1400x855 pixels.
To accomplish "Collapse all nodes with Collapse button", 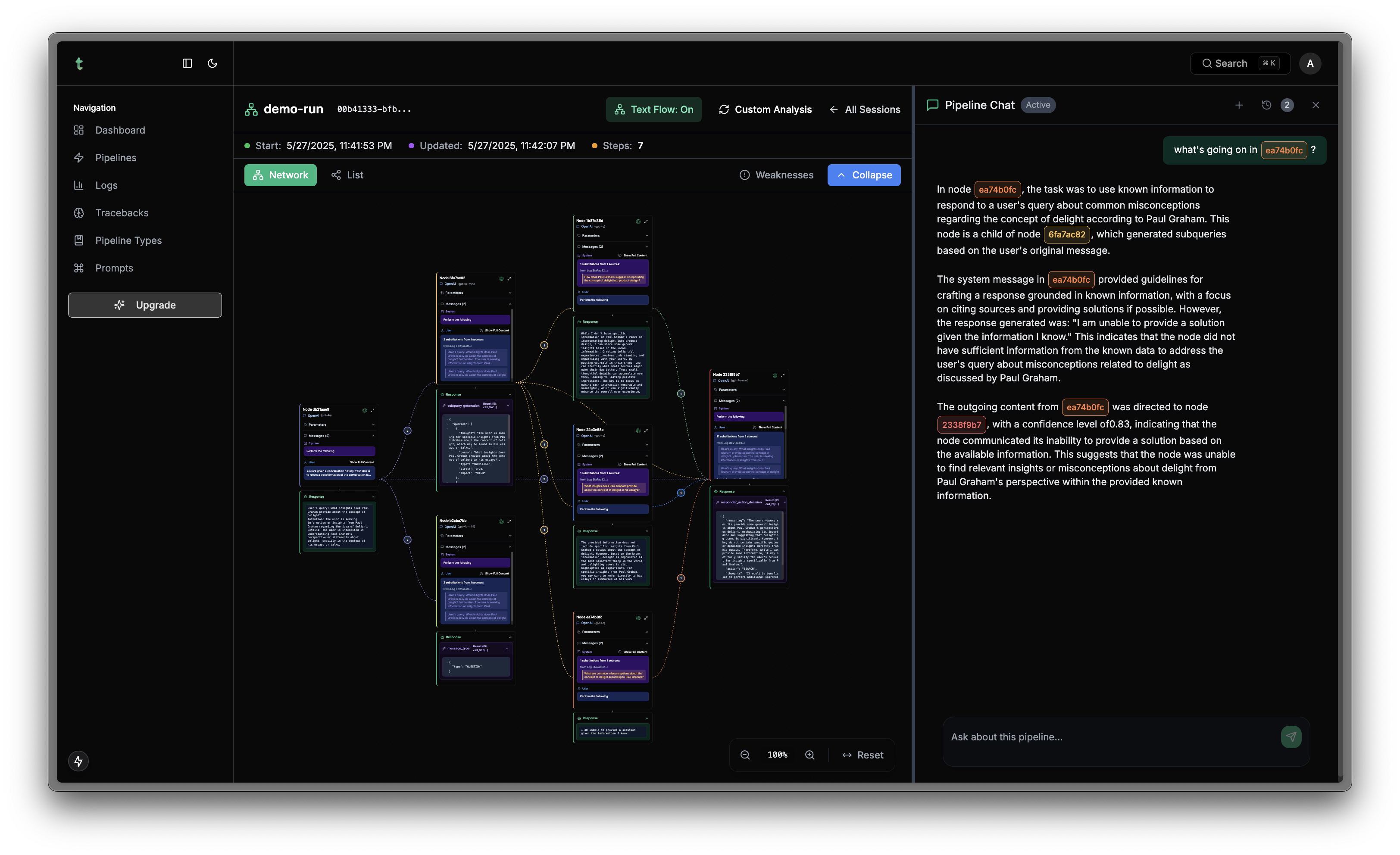I will pyautogui.click(x=864, y=175).
